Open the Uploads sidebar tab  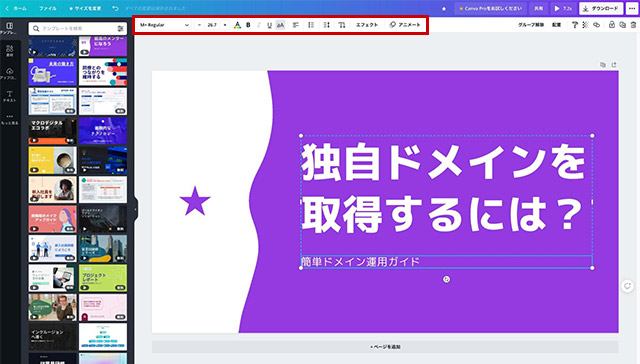point(9,73)
